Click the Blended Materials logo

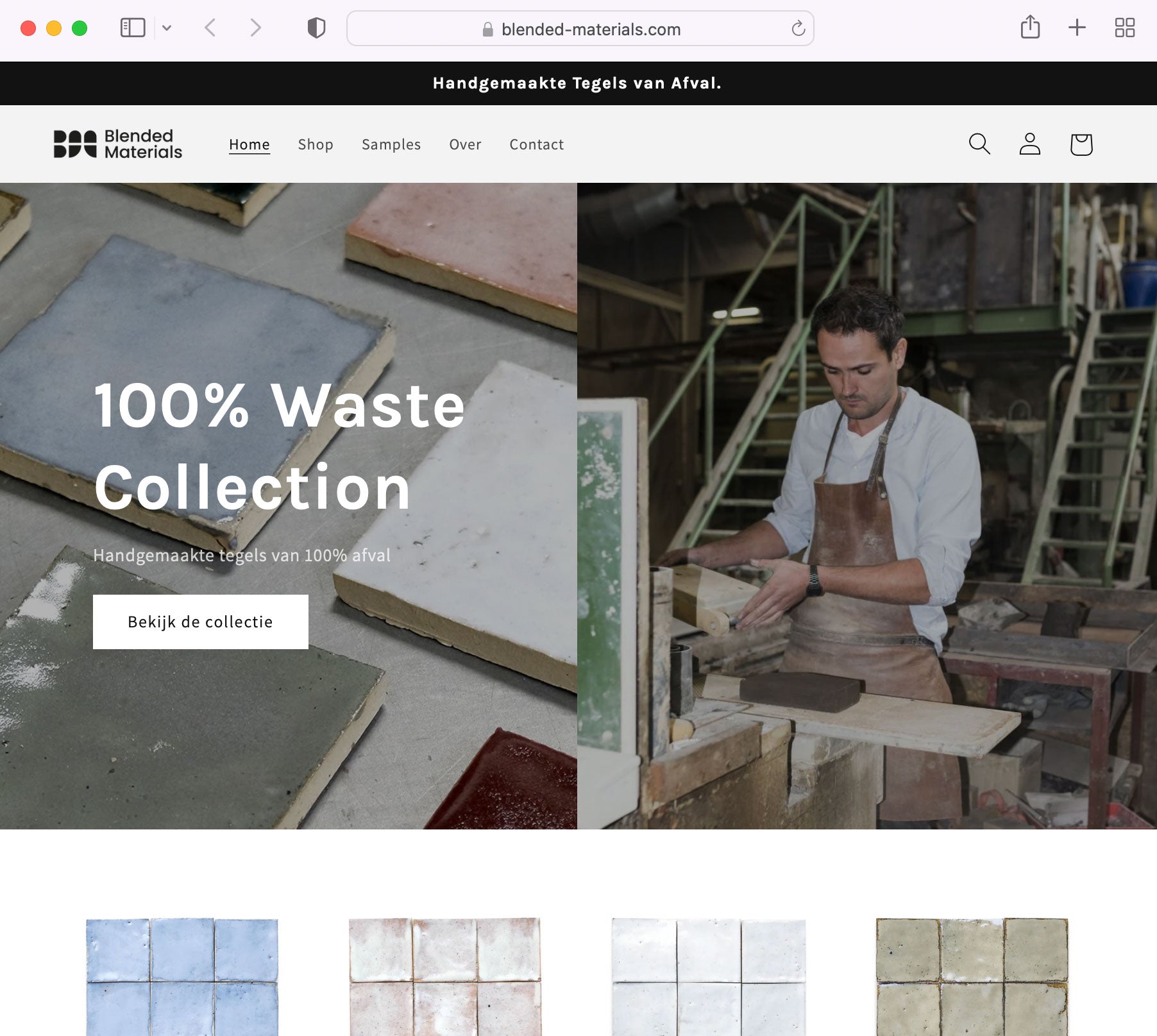(x=118, y=144)
